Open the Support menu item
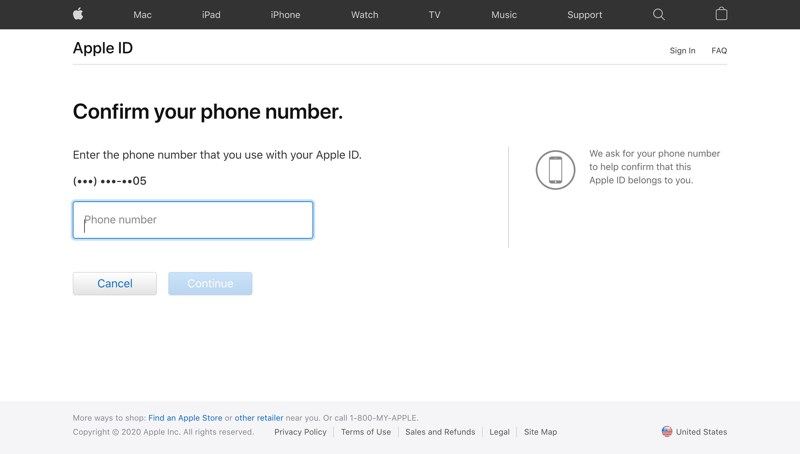This screenshot has height=454, width=800. pos(585,15)
